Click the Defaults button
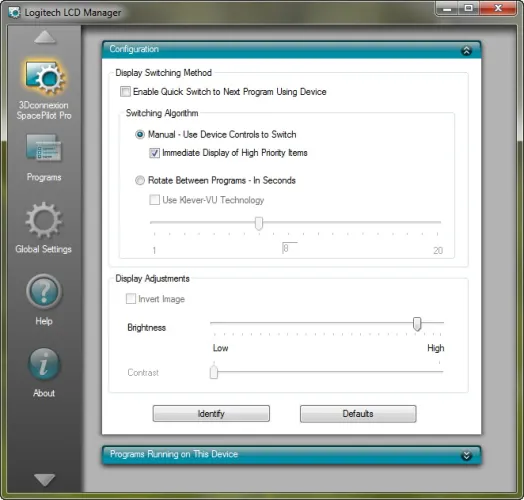524x500 pixels. [x=358, y=414]
